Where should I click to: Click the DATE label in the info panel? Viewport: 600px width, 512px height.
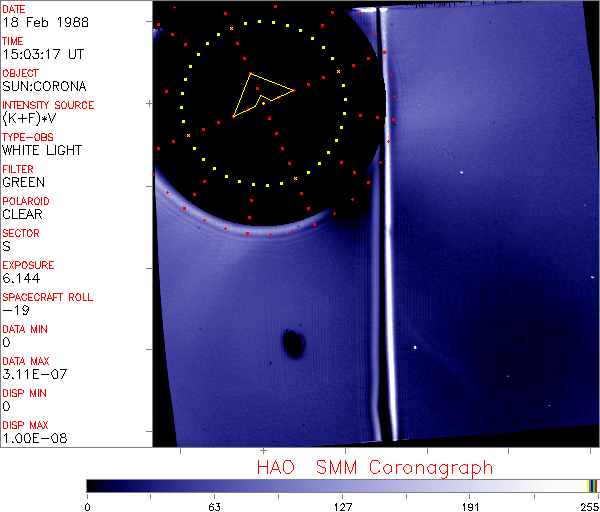point(14,9)
